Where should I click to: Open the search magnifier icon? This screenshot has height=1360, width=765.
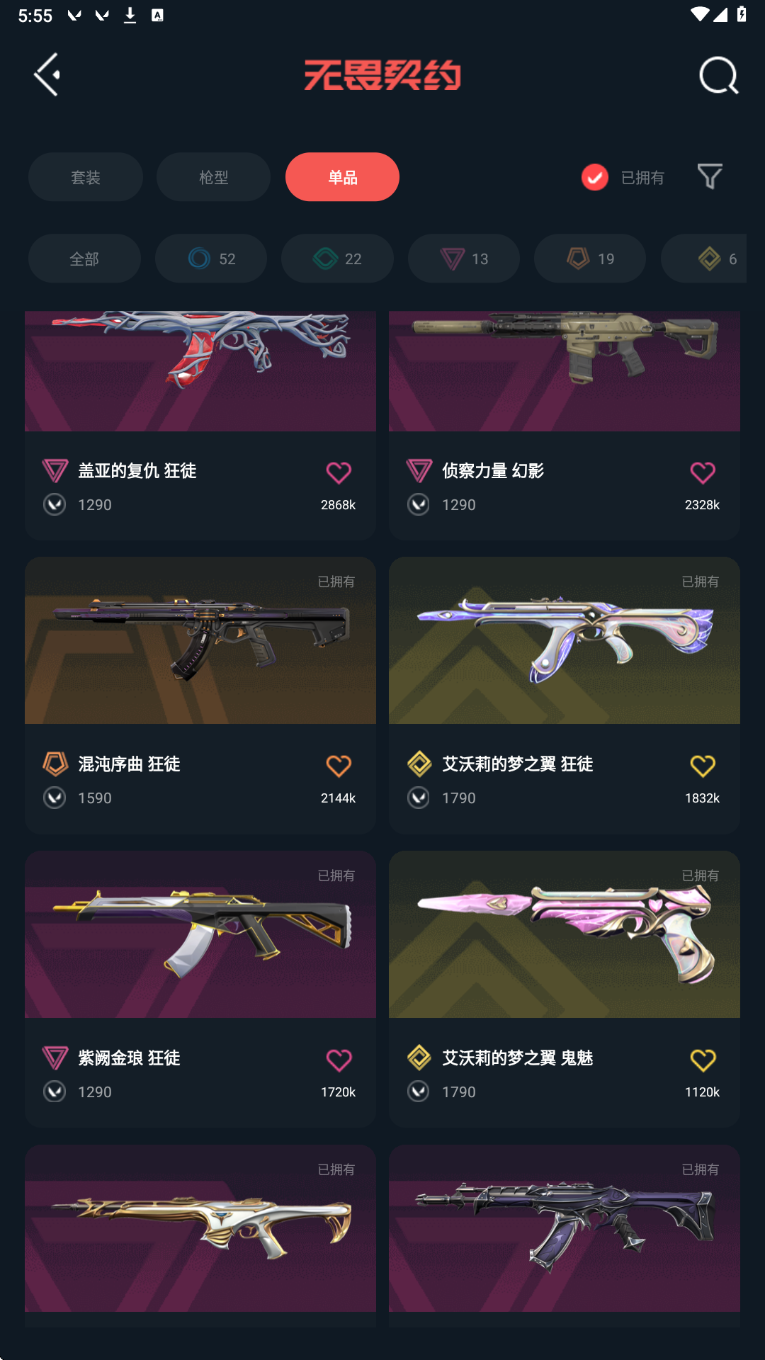718,75
